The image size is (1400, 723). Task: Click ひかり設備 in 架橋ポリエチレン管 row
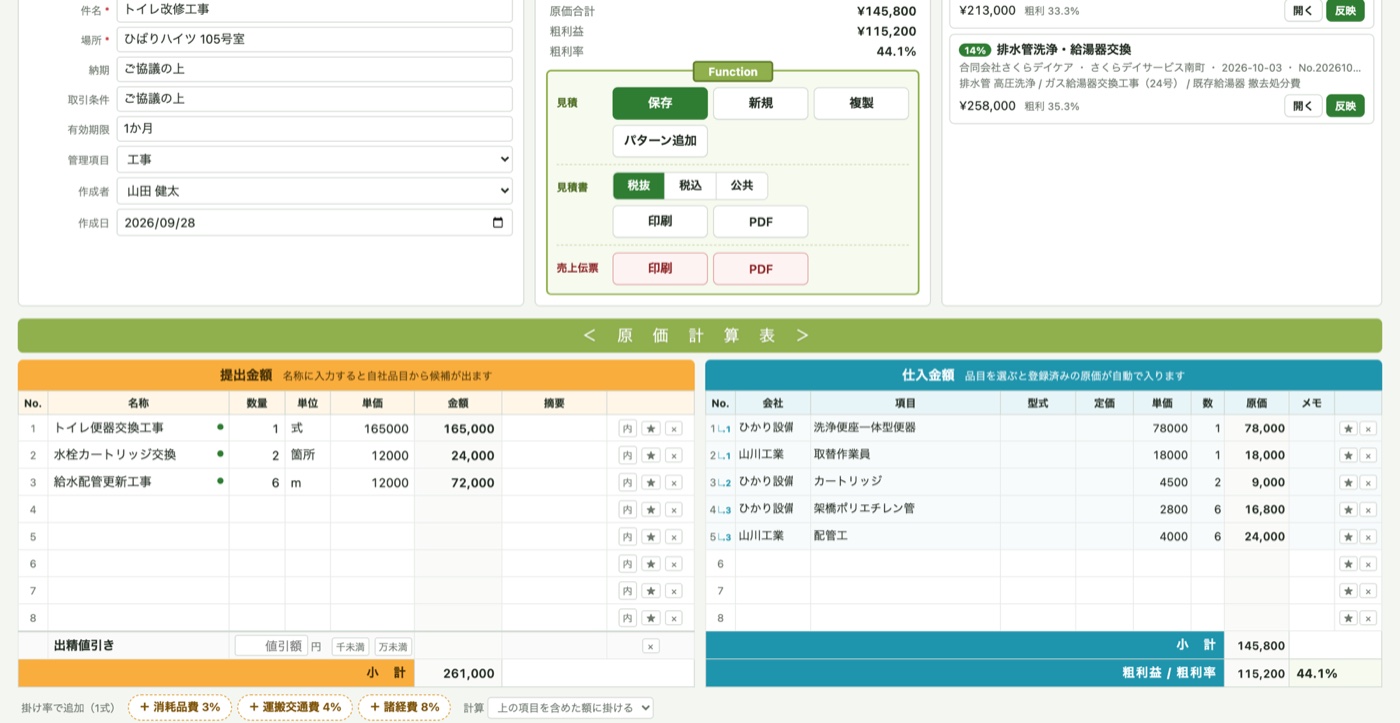pos(766,509)
